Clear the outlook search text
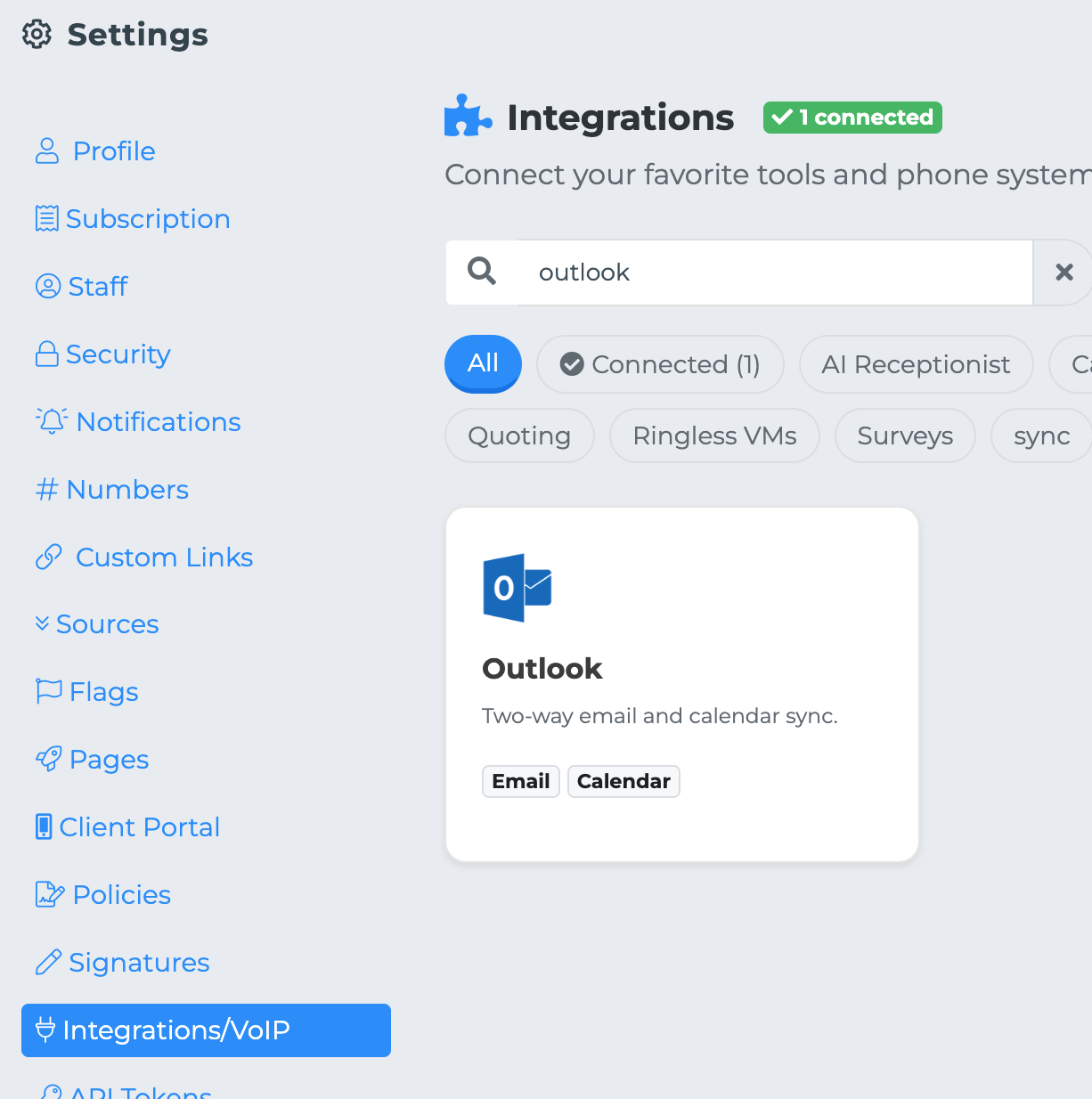Image resolution: width=1092 pixels, height=1099 pixels. point(1063,273)
